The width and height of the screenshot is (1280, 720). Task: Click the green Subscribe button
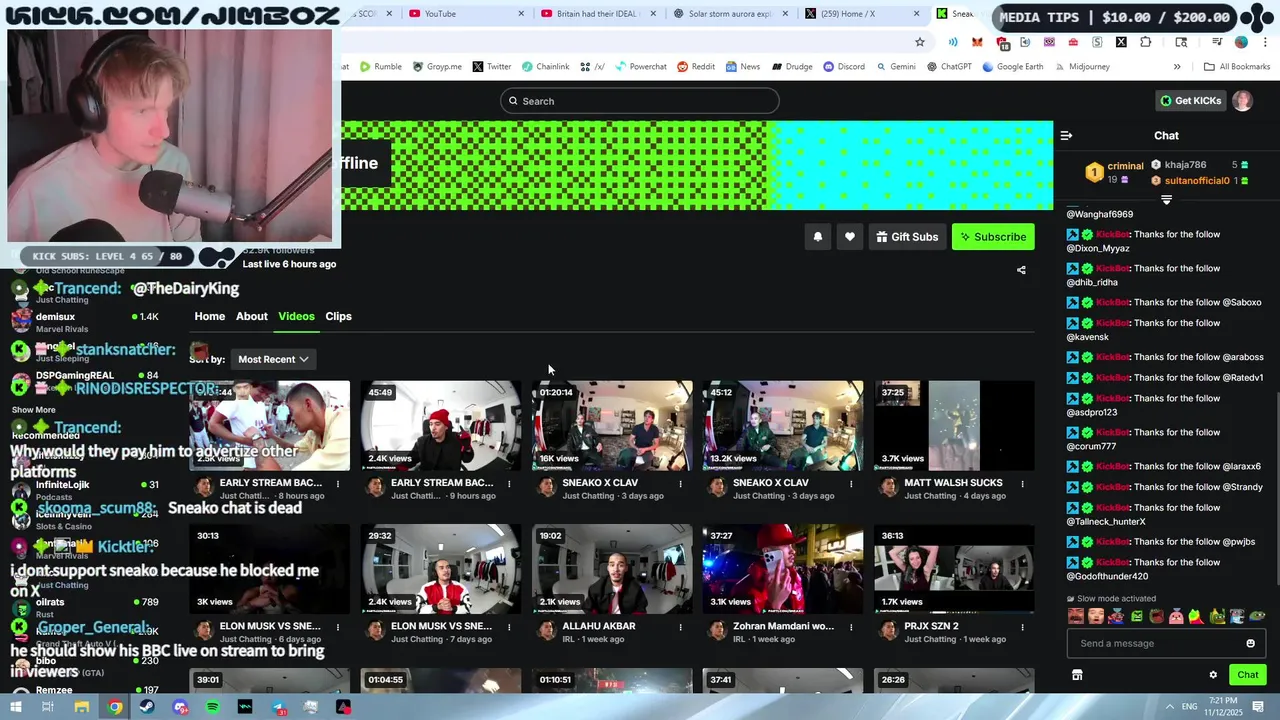(x=993, y=237)
